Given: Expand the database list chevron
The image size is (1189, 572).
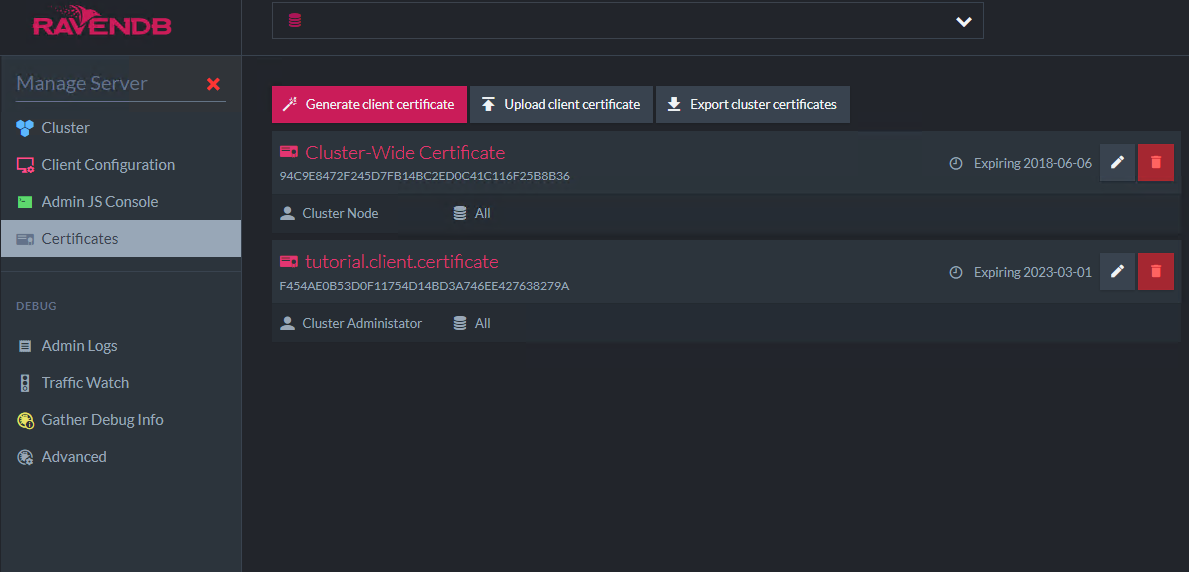Looking at the screenshot, I should click(x=964, y=21).
